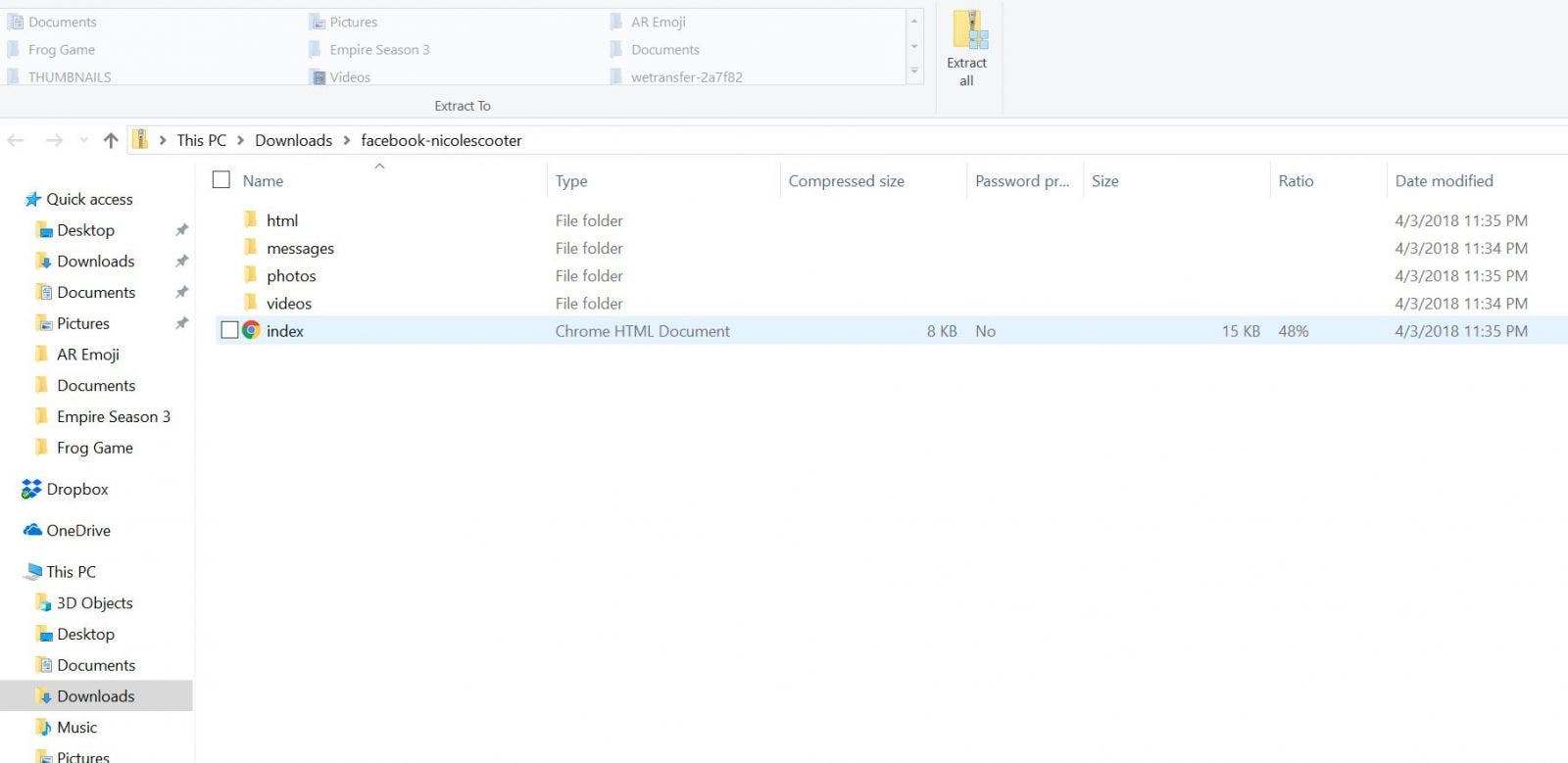
Task: Toggle the select-all checkbox in Name header
Action: [221, 180]
